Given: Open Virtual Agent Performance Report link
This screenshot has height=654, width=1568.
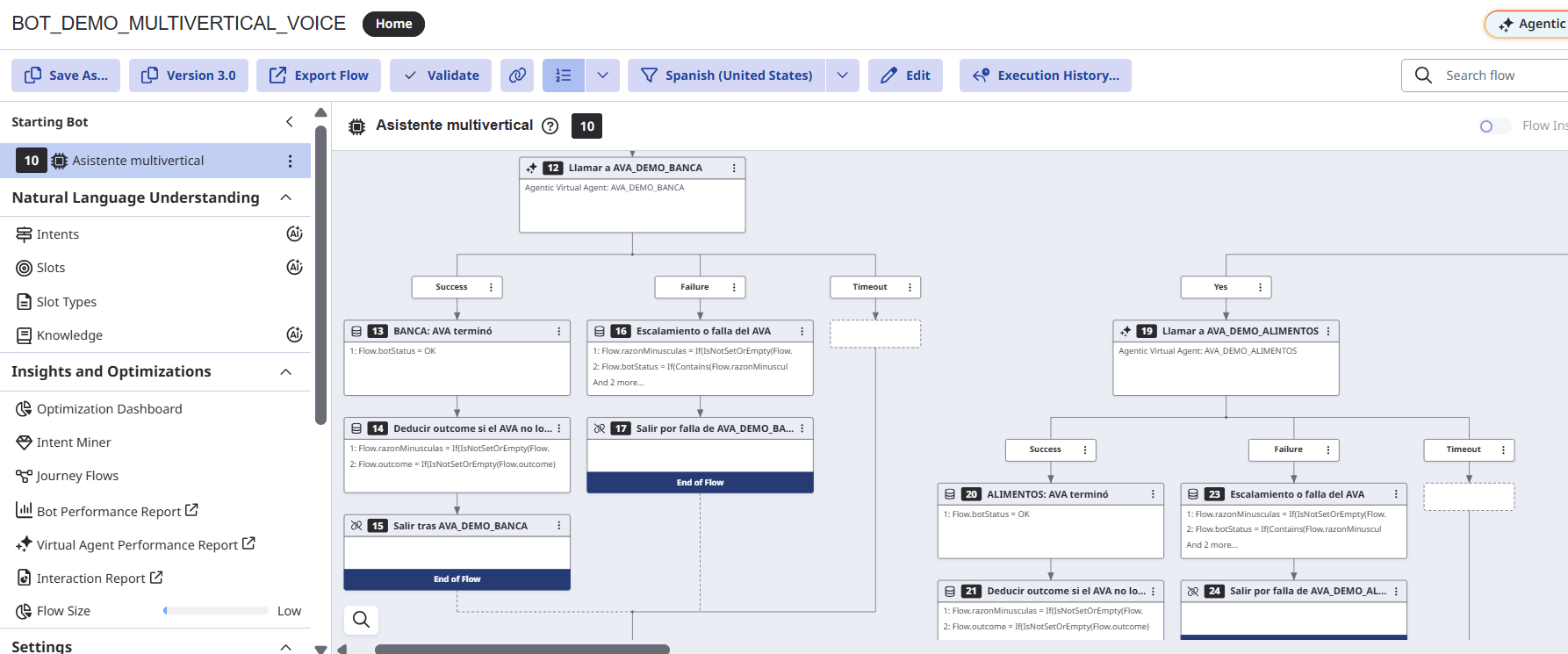Looking at the screenshot, I should click(135, 544).
